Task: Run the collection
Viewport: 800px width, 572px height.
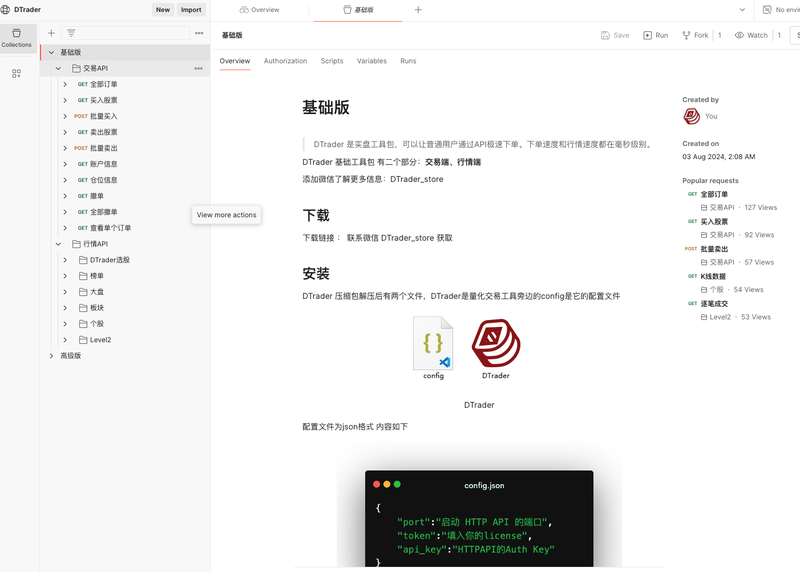Action: pos(656,35)
